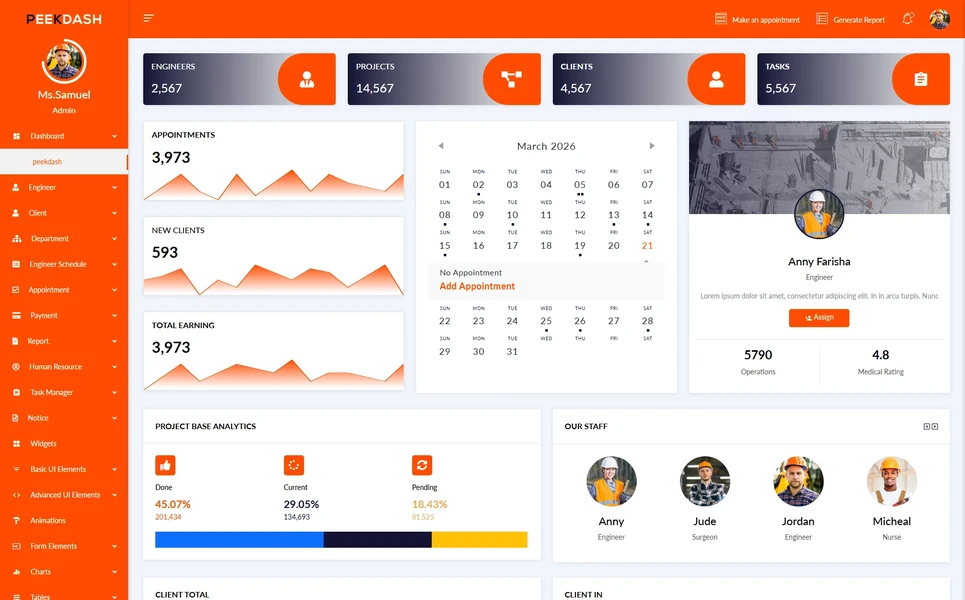Click Anny's photo in the Our Staff panel
Image resolution: width=965 pixels, height=600 pixels.
[x=611, y=481]
